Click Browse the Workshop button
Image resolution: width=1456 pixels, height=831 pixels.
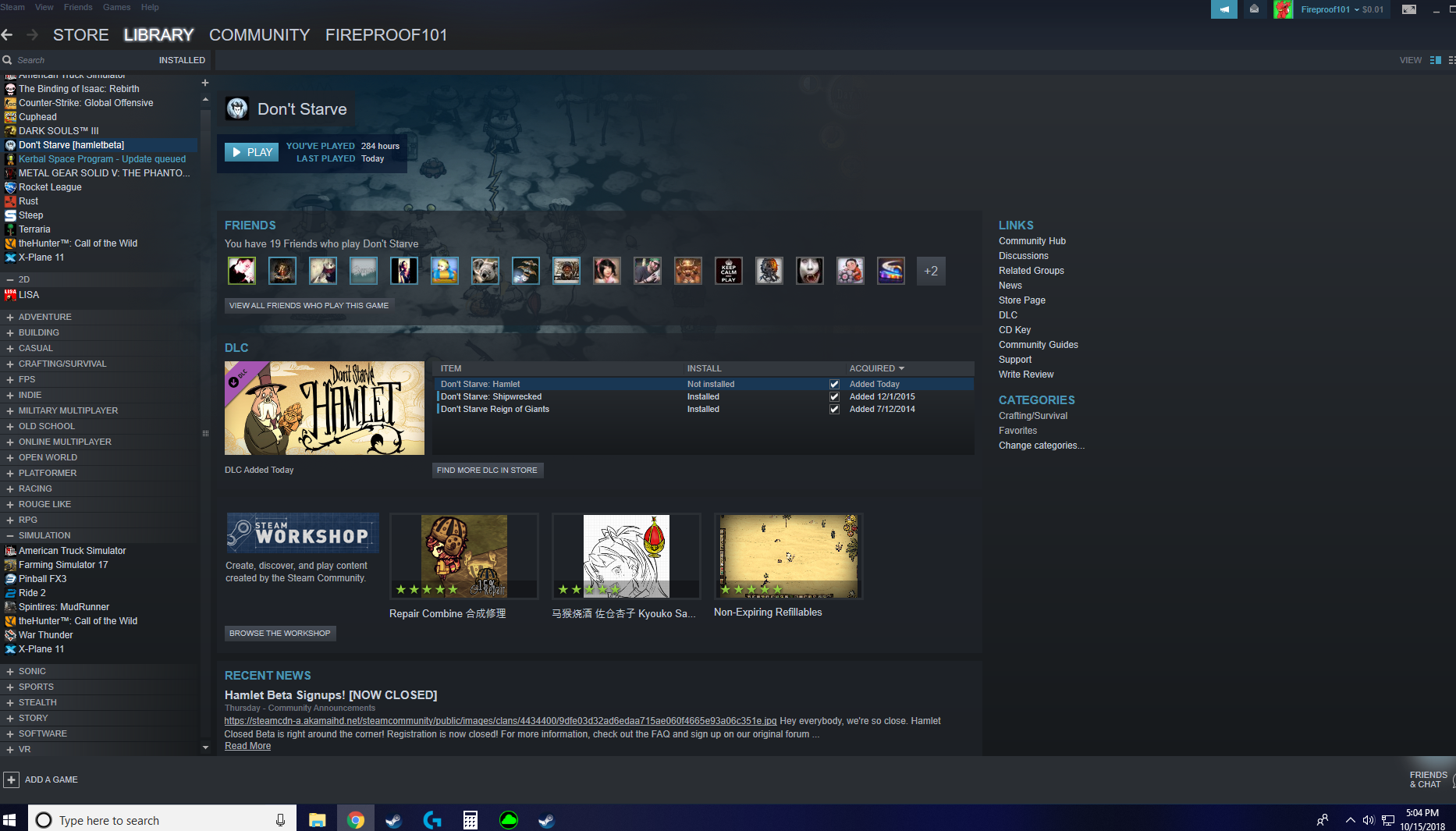[x=280, y=633]
